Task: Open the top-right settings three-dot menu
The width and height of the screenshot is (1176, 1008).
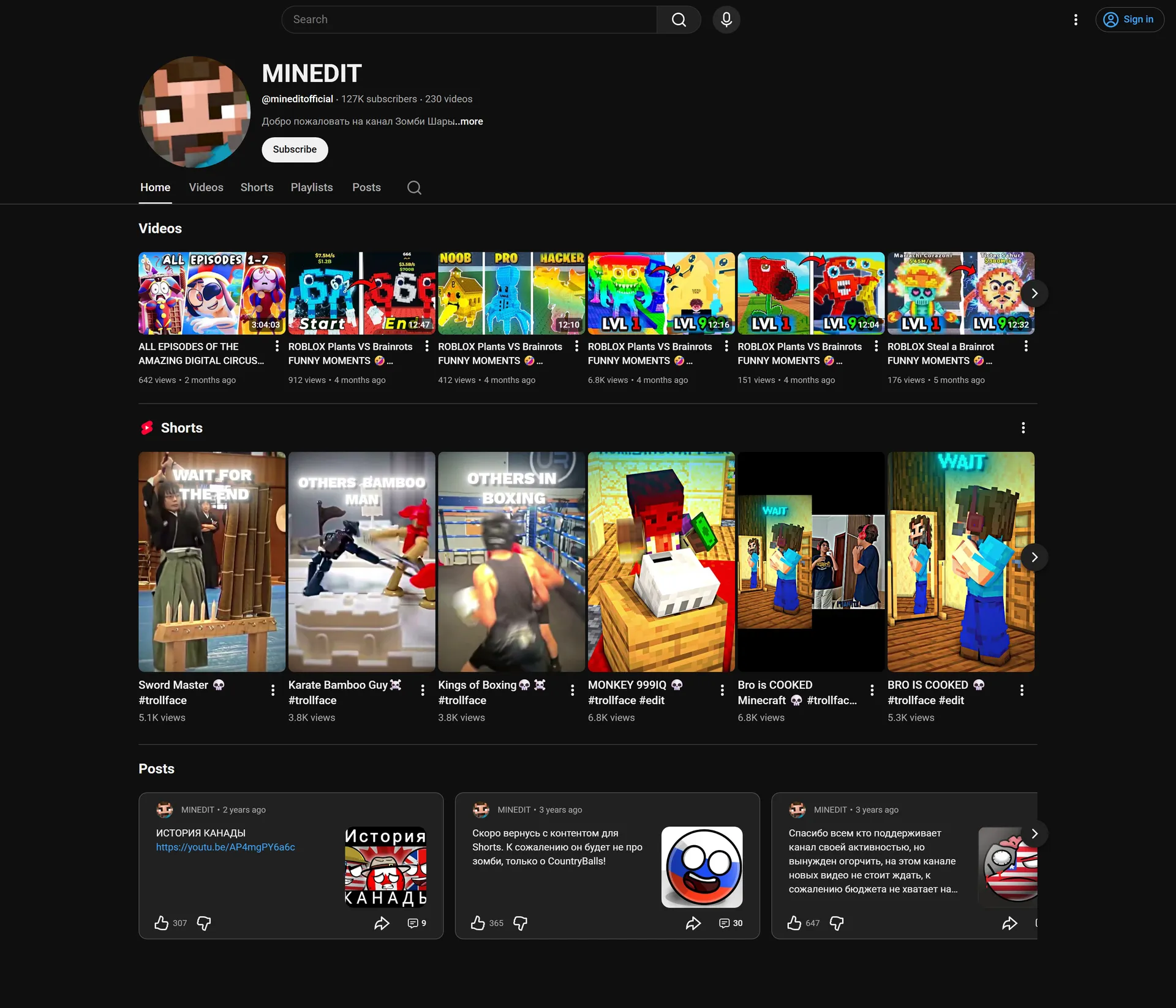Action: point(1076,20)
